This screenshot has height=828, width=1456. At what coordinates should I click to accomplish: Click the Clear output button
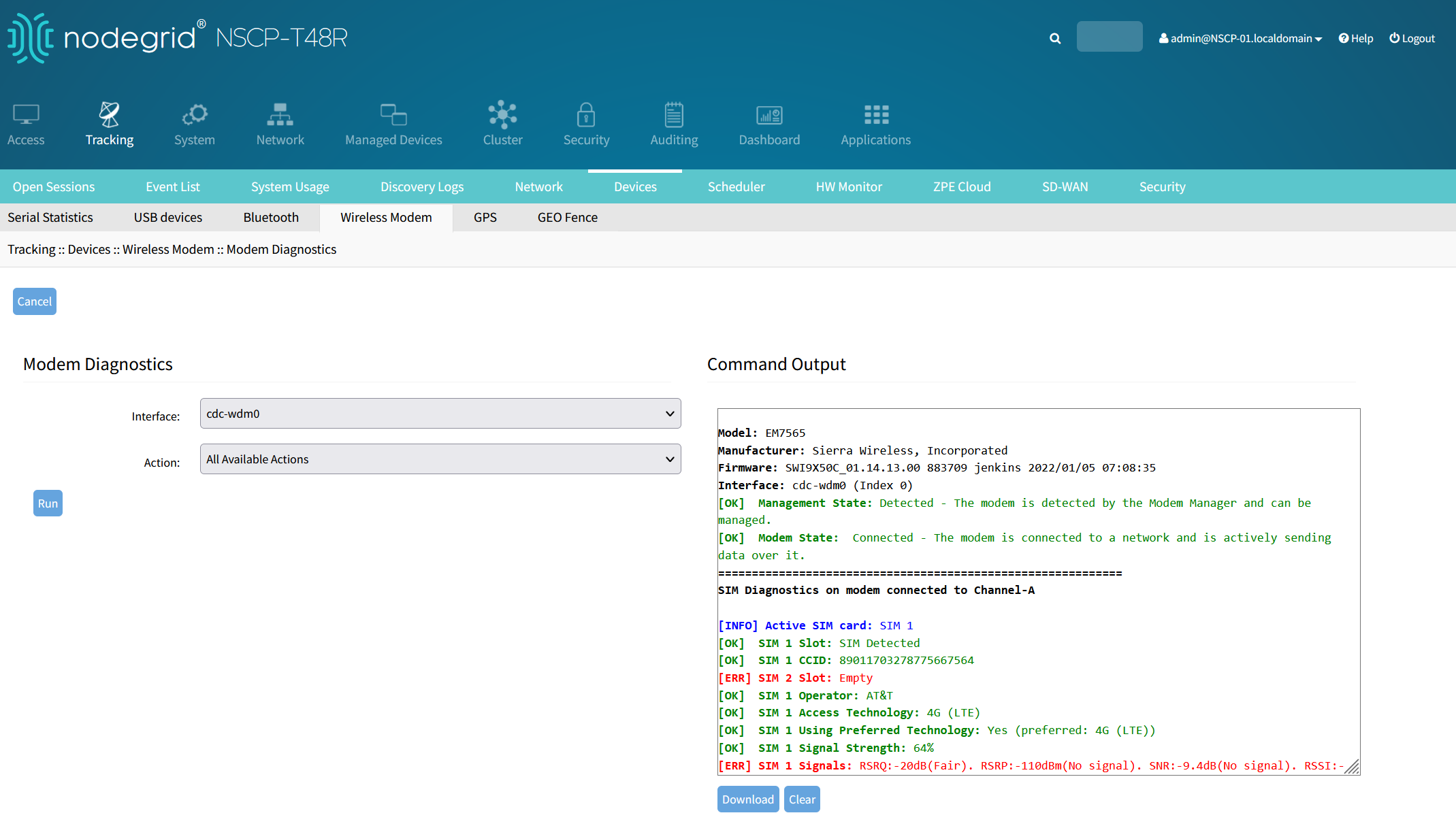802,799
